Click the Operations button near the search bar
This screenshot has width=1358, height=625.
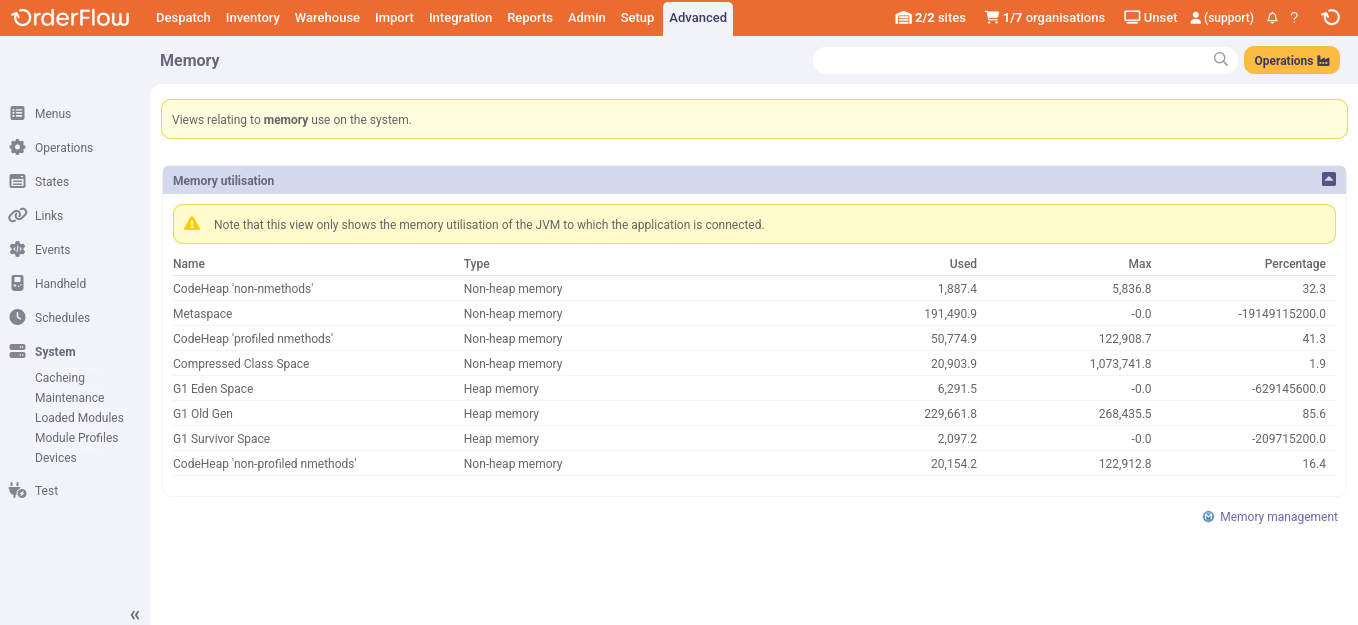pos(1291,60)
